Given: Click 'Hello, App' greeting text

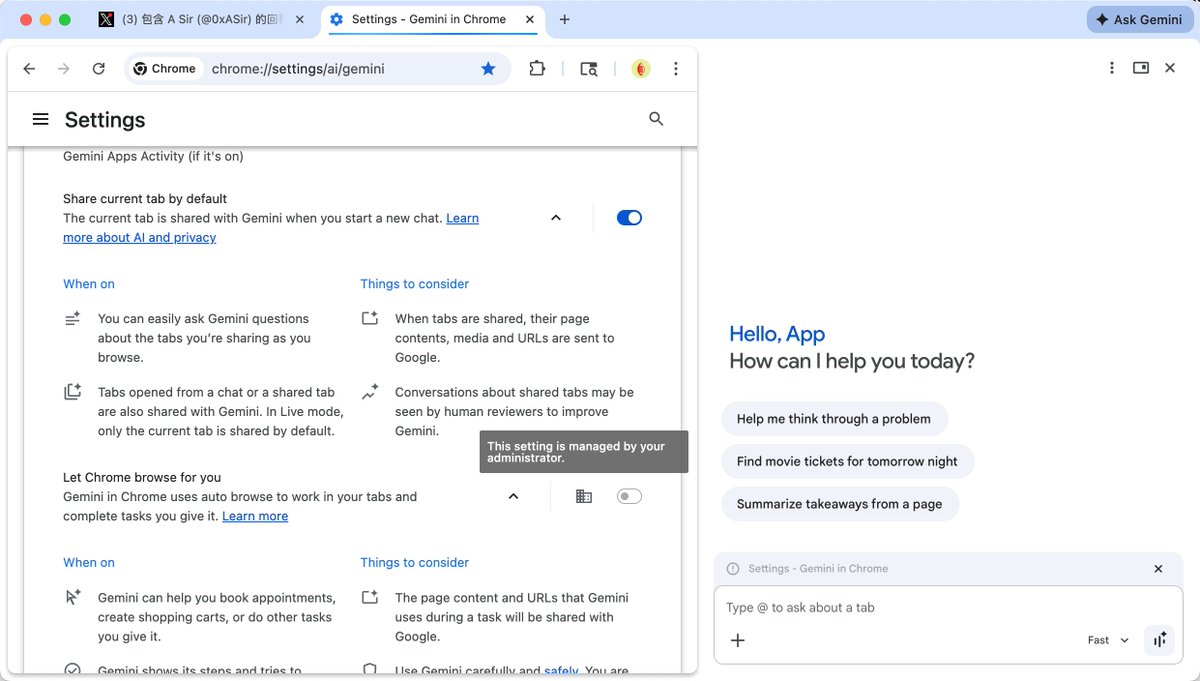Looking at the screenshot, I should coord(777,334).
